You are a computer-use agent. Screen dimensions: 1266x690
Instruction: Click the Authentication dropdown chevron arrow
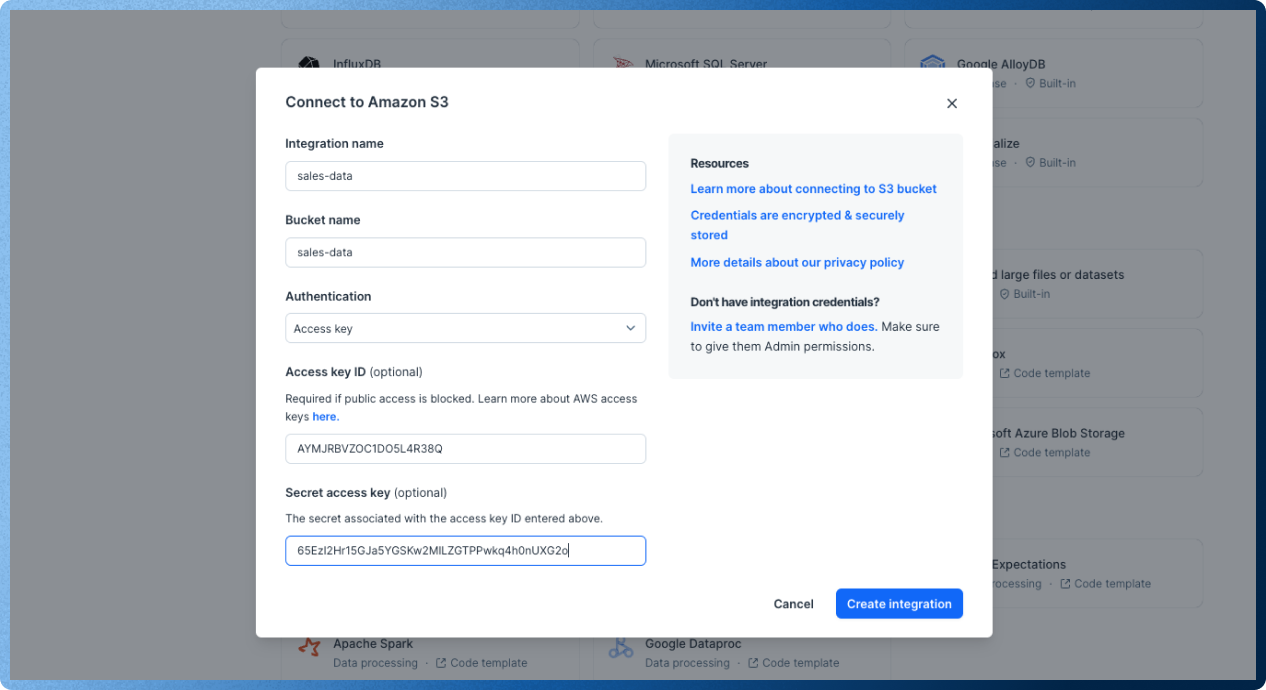pyautogui.click(x=631, y=328)
